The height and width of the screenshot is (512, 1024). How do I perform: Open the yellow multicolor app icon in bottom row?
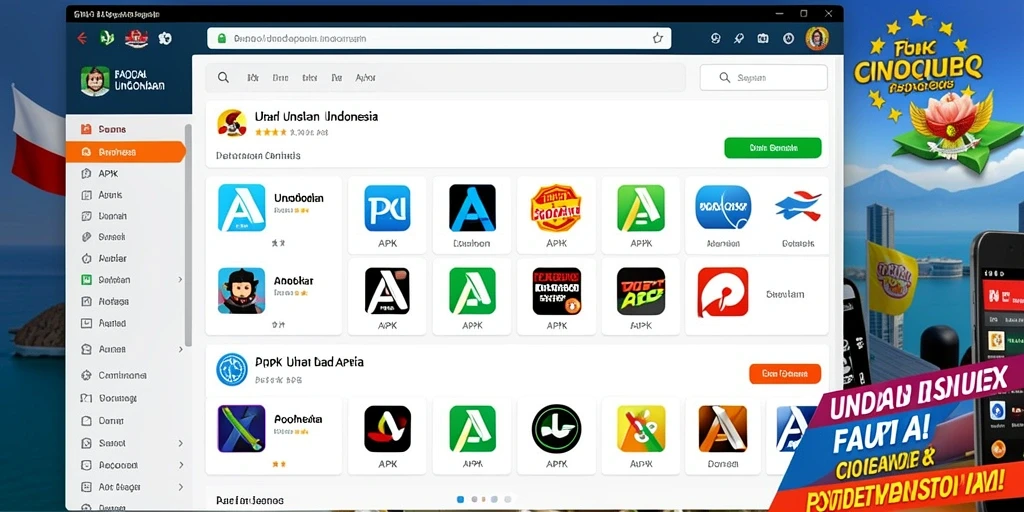pos(641,429)
